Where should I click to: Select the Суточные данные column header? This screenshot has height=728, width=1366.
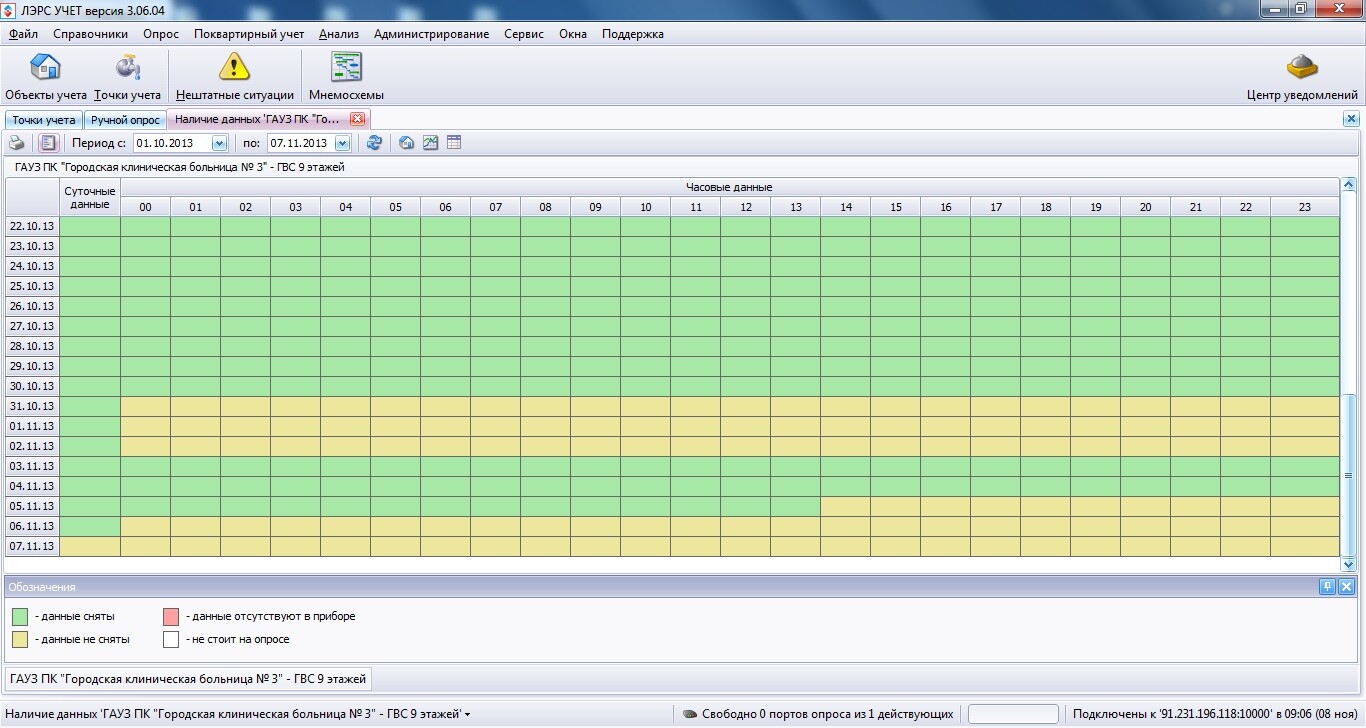(x=90, y=197)
